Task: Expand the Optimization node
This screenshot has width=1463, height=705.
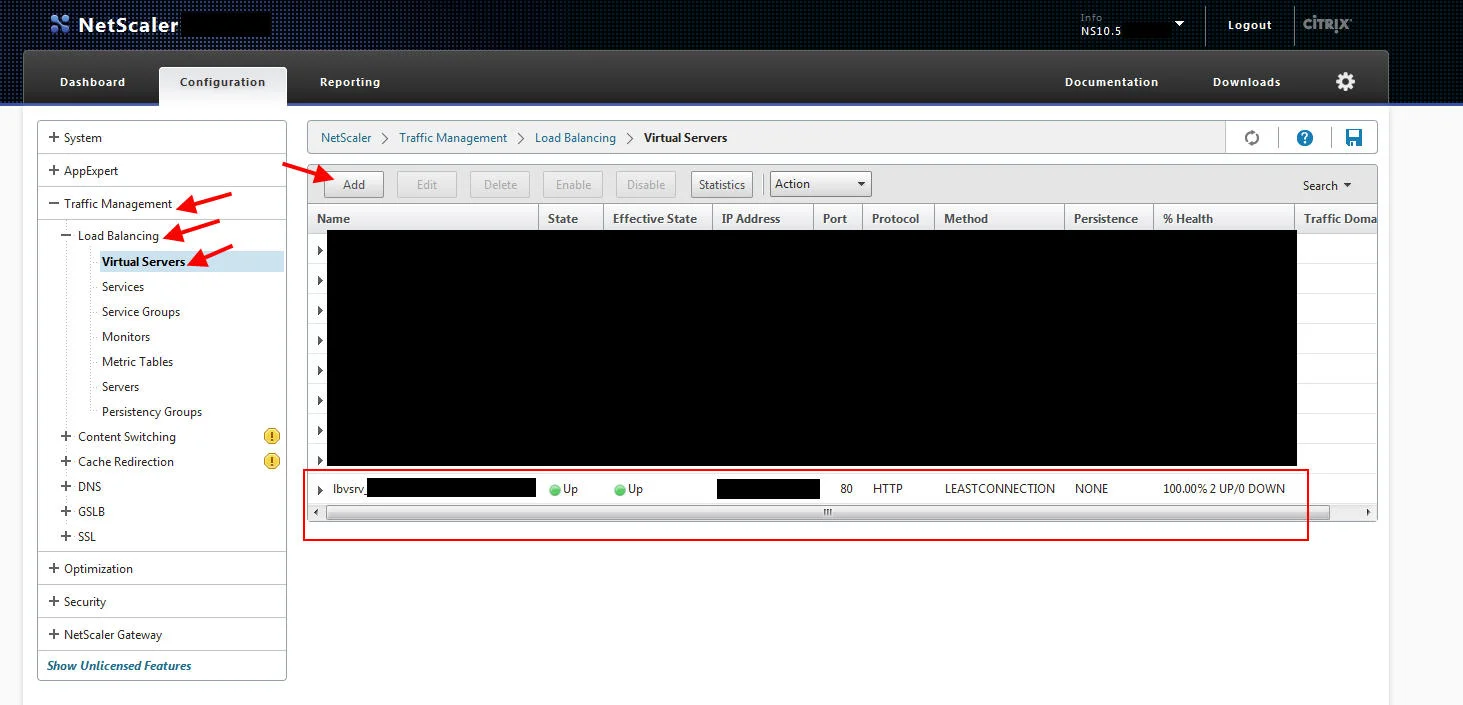Action: coord(54,568)
